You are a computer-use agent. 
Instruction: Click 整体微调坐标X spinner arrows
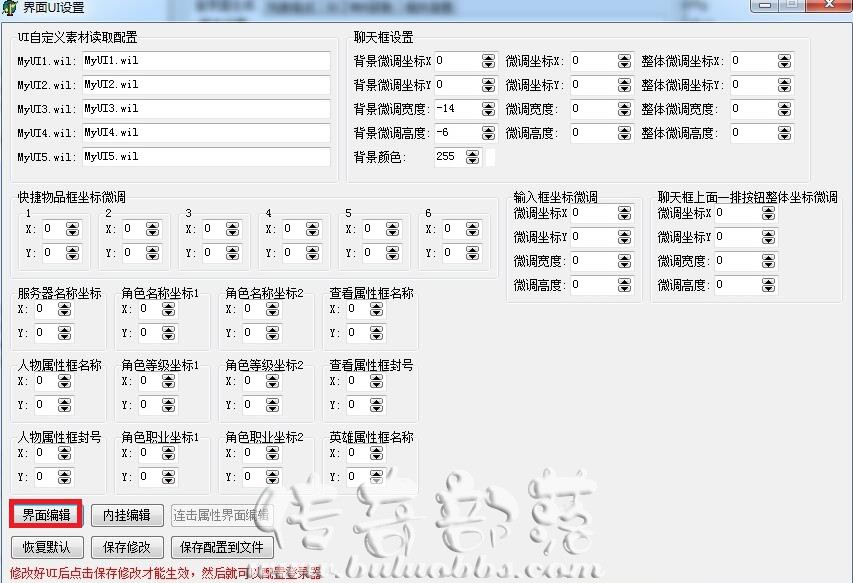point(784,61)
